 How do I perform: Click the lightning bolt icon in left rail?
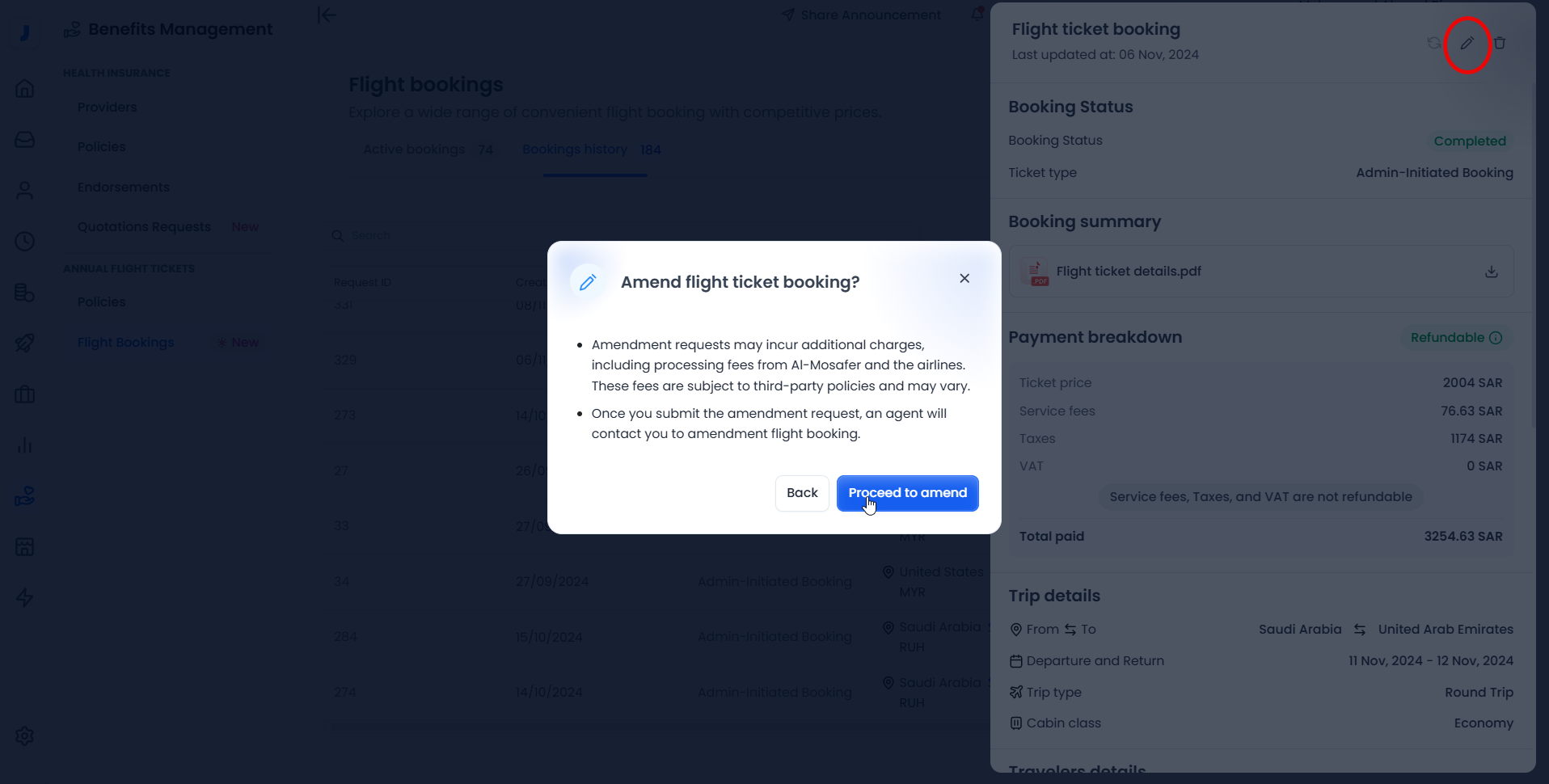click(x=25, y=597)
